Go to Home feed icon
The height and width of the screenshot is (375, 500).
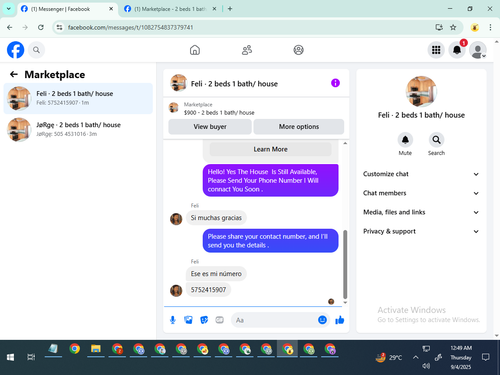(195, 50)
